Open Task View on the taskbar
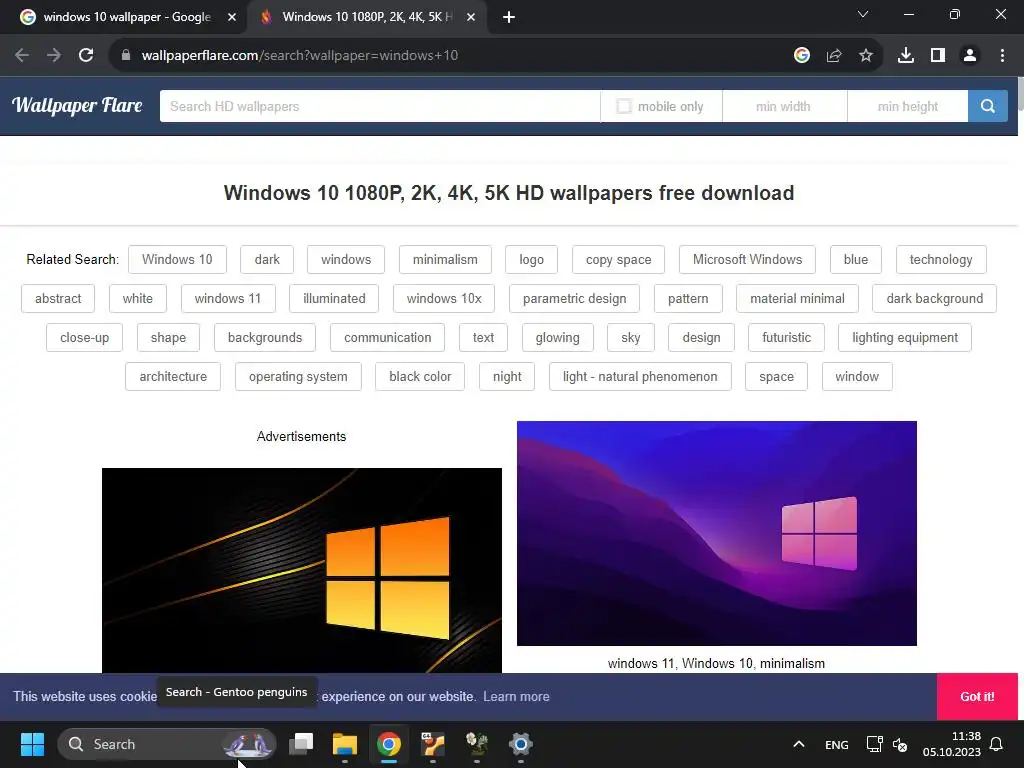 coord(302,744)
